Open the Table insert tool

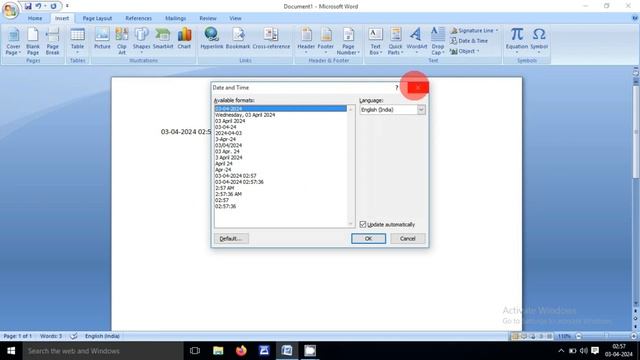pos(77,41)
